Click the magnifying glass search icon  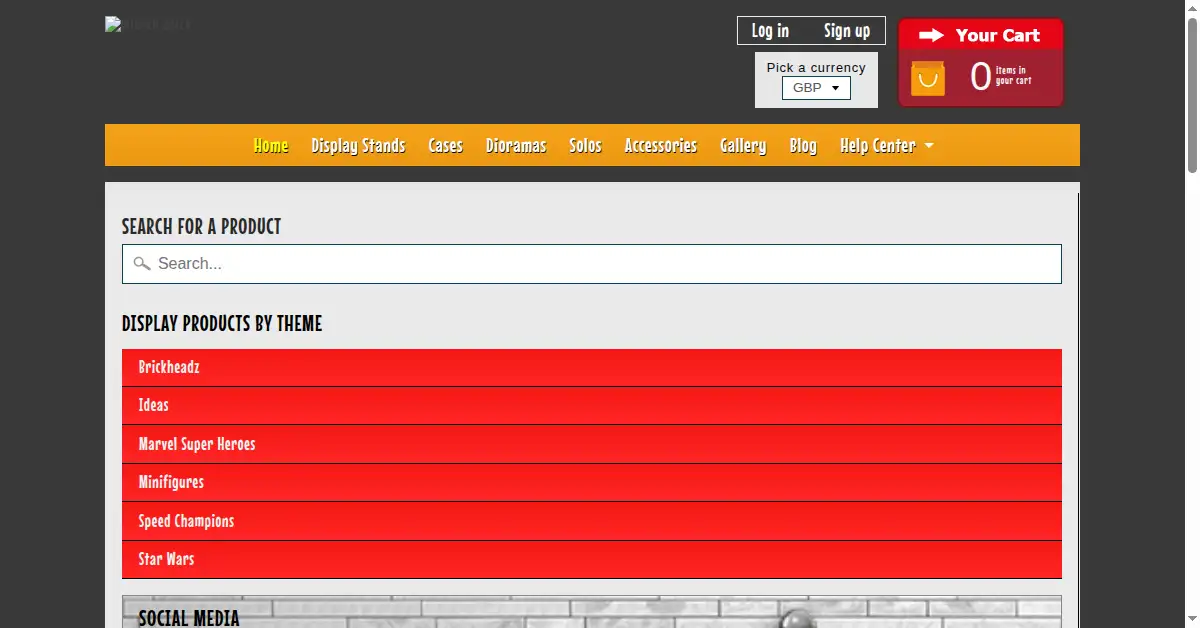(142, 264)
